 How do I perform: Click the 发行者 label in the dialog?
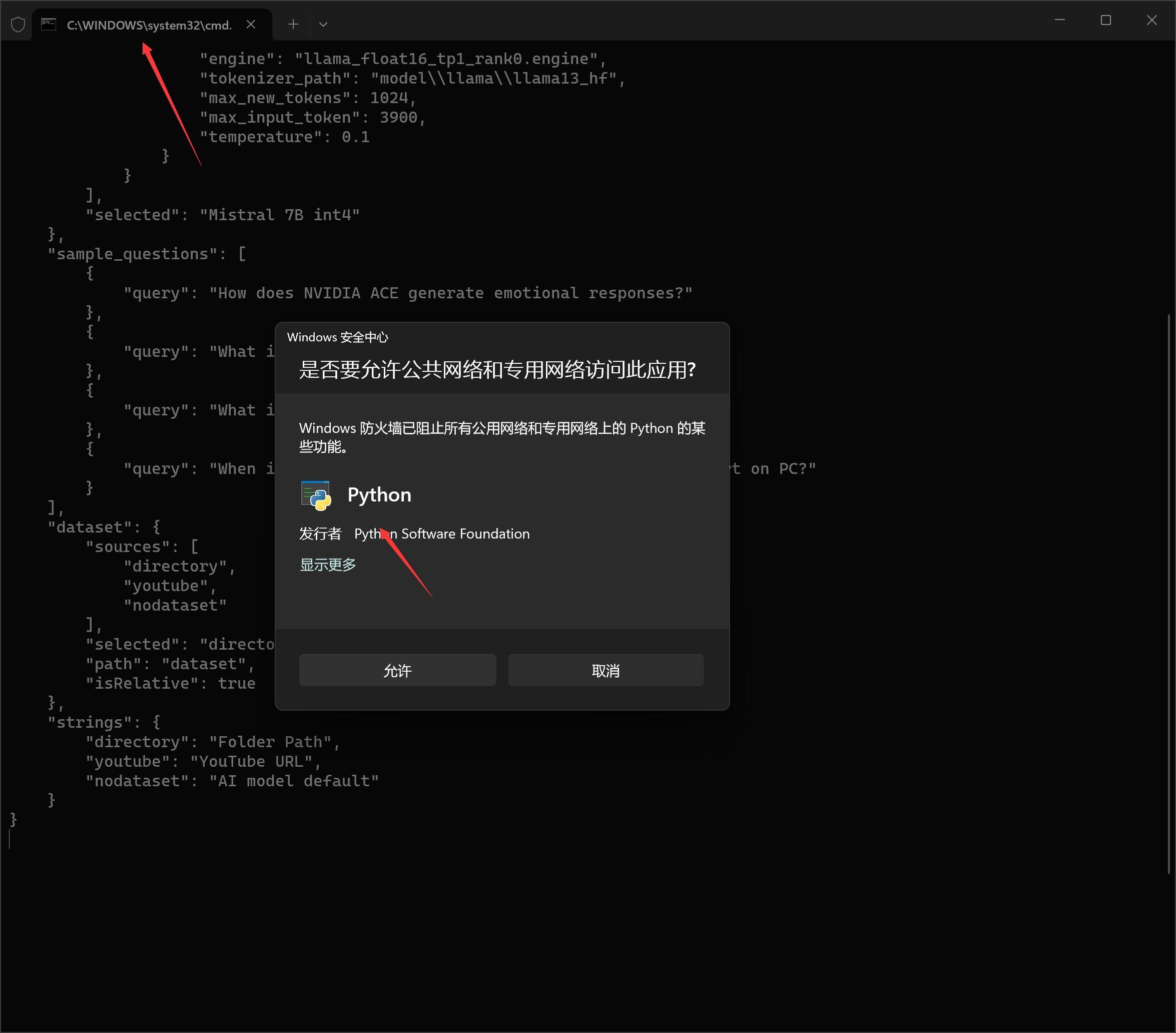(320, 534)
